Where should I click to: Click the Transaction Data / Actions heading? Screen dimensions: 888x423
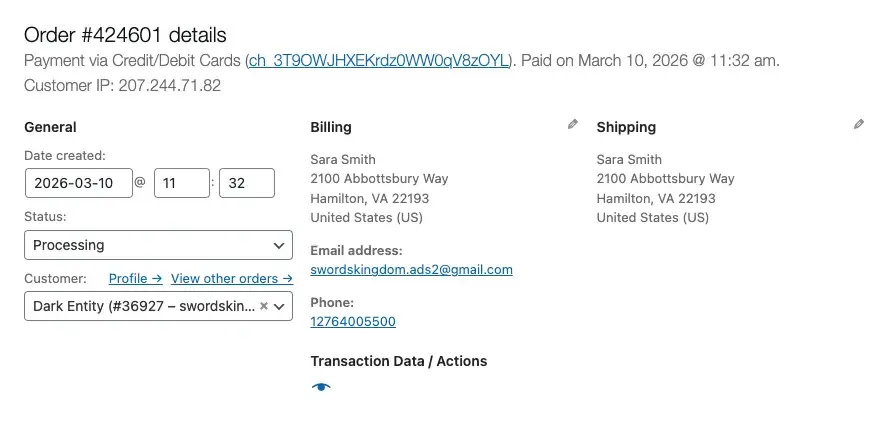(x=399, y=361)
